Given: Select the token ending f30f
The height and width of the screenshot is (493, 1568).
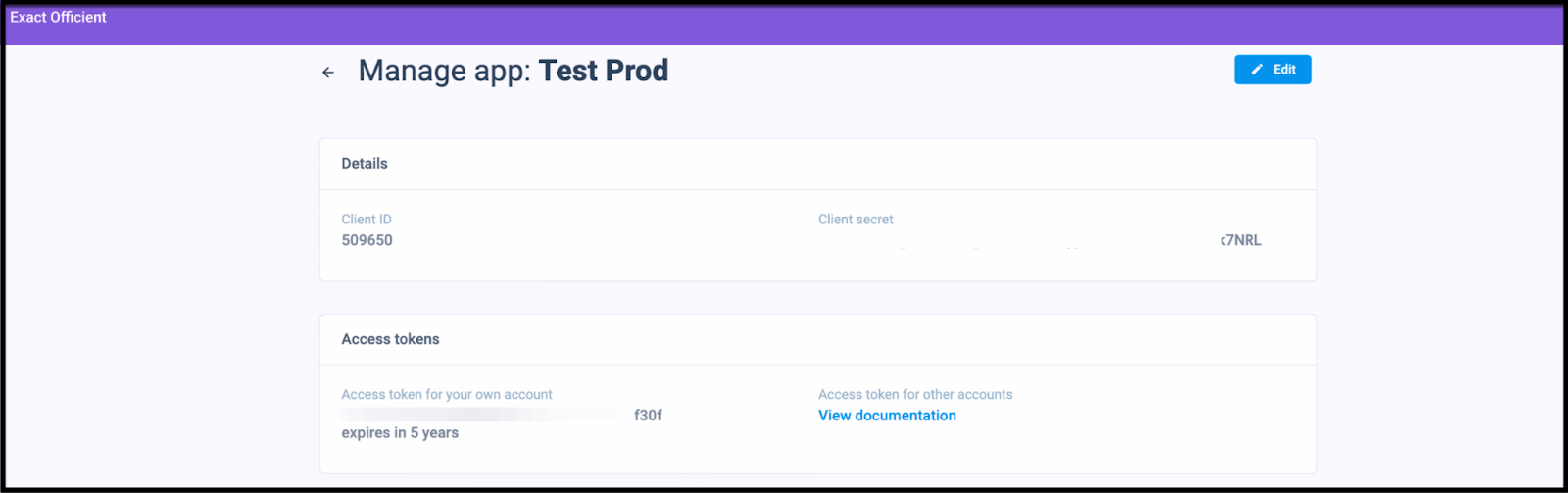Looking at the screenshot, I should [x=648, y=416].
